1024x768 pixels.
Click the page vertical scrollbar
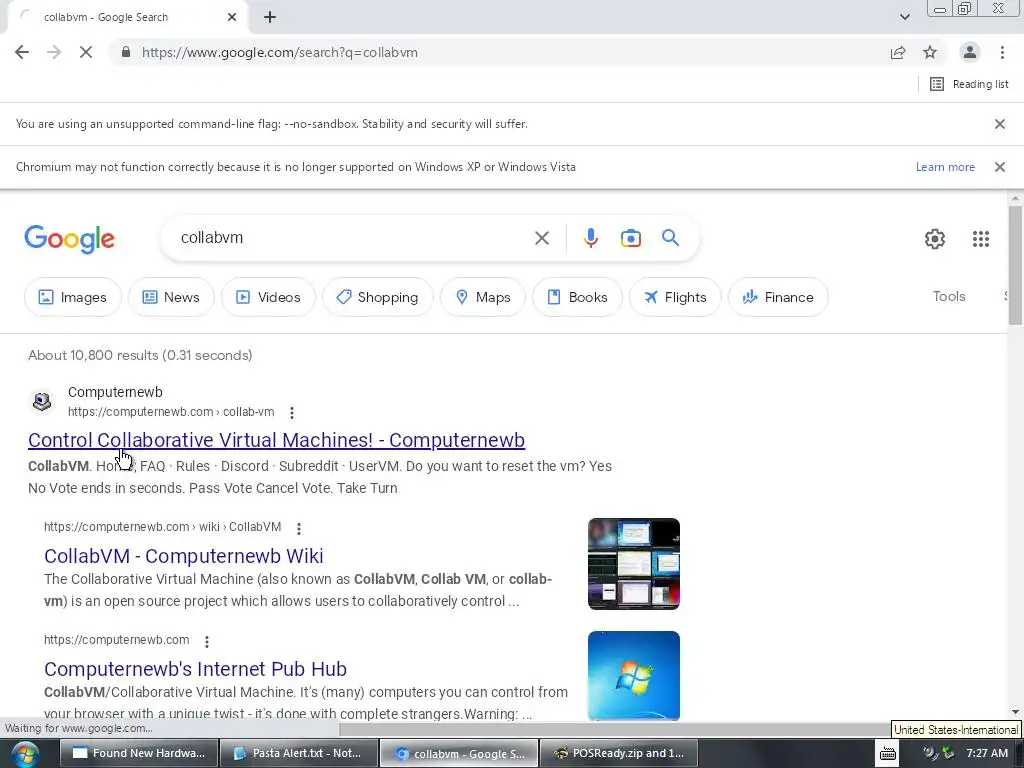pos(1015,265)
